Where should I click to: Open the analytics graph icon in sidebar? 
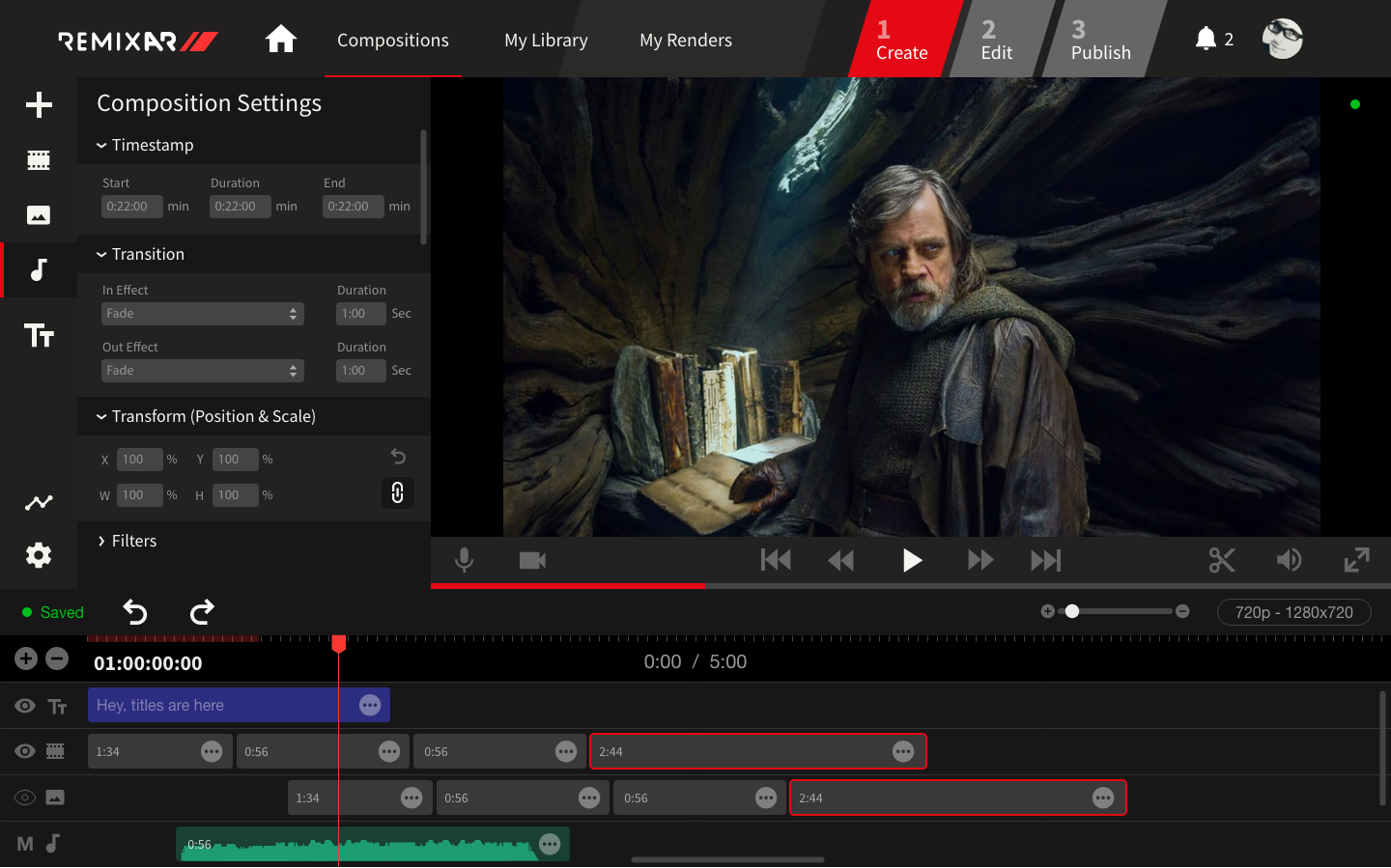(x=39, y=502)
